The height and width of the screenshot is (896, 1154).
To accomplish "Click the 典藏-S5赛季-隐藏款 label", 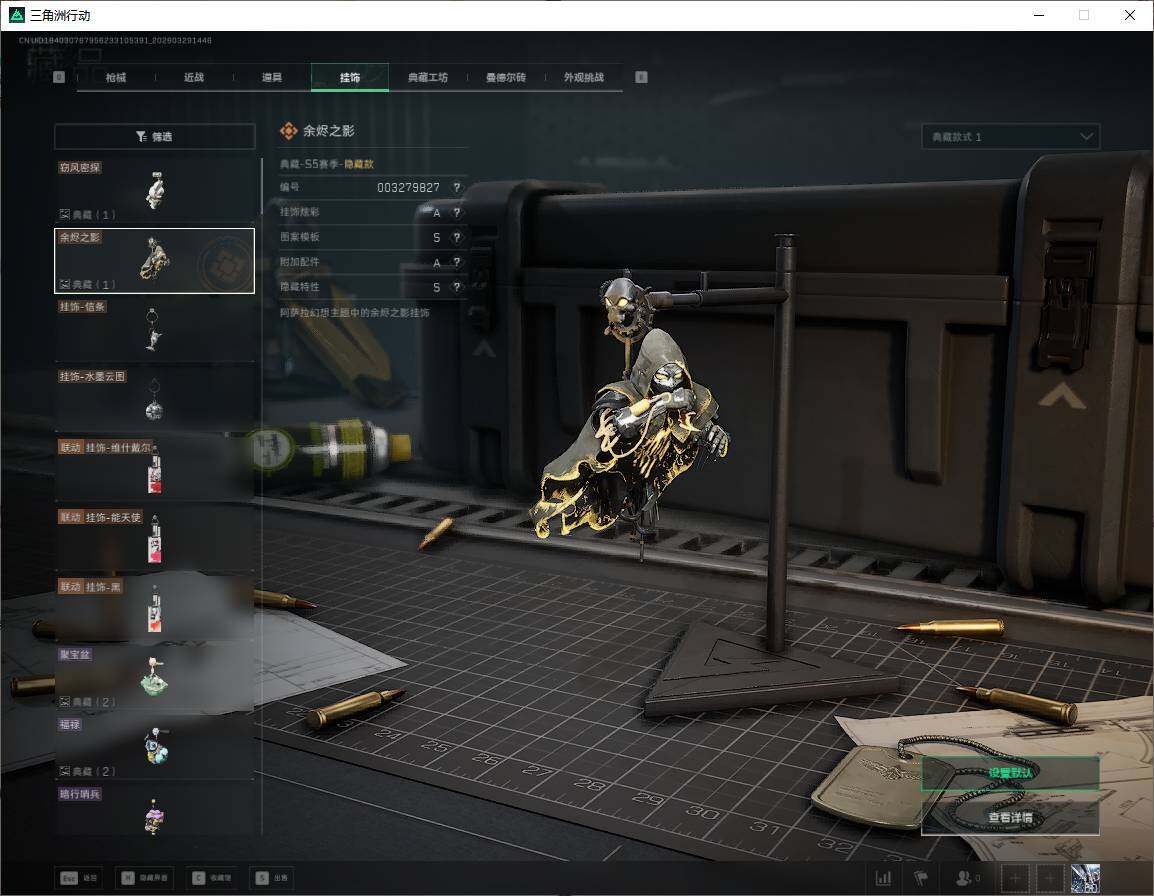I will [327, 164].
